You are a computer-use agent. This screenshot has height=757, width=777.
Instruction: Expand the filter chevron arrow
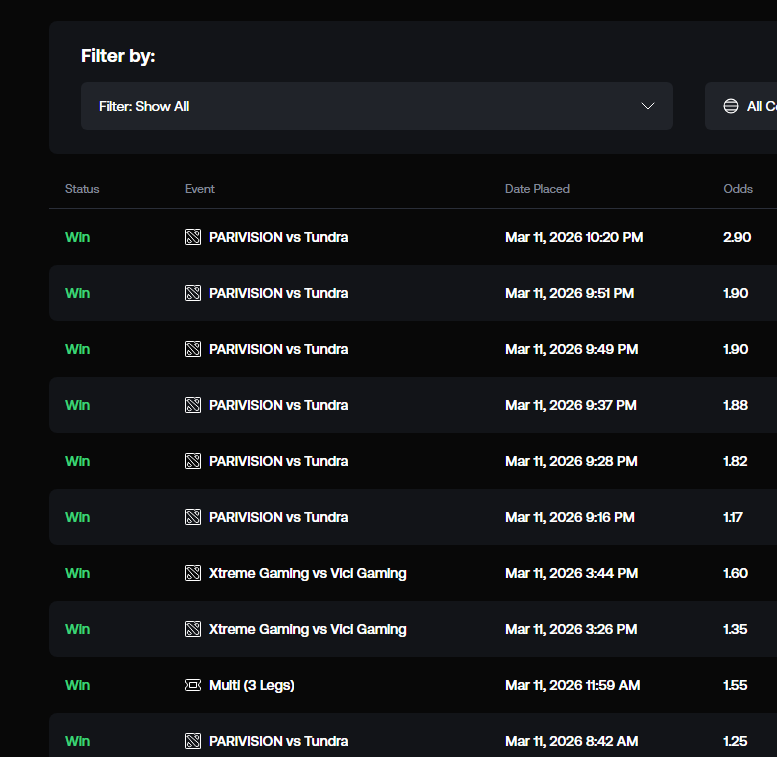pos(648,106)
